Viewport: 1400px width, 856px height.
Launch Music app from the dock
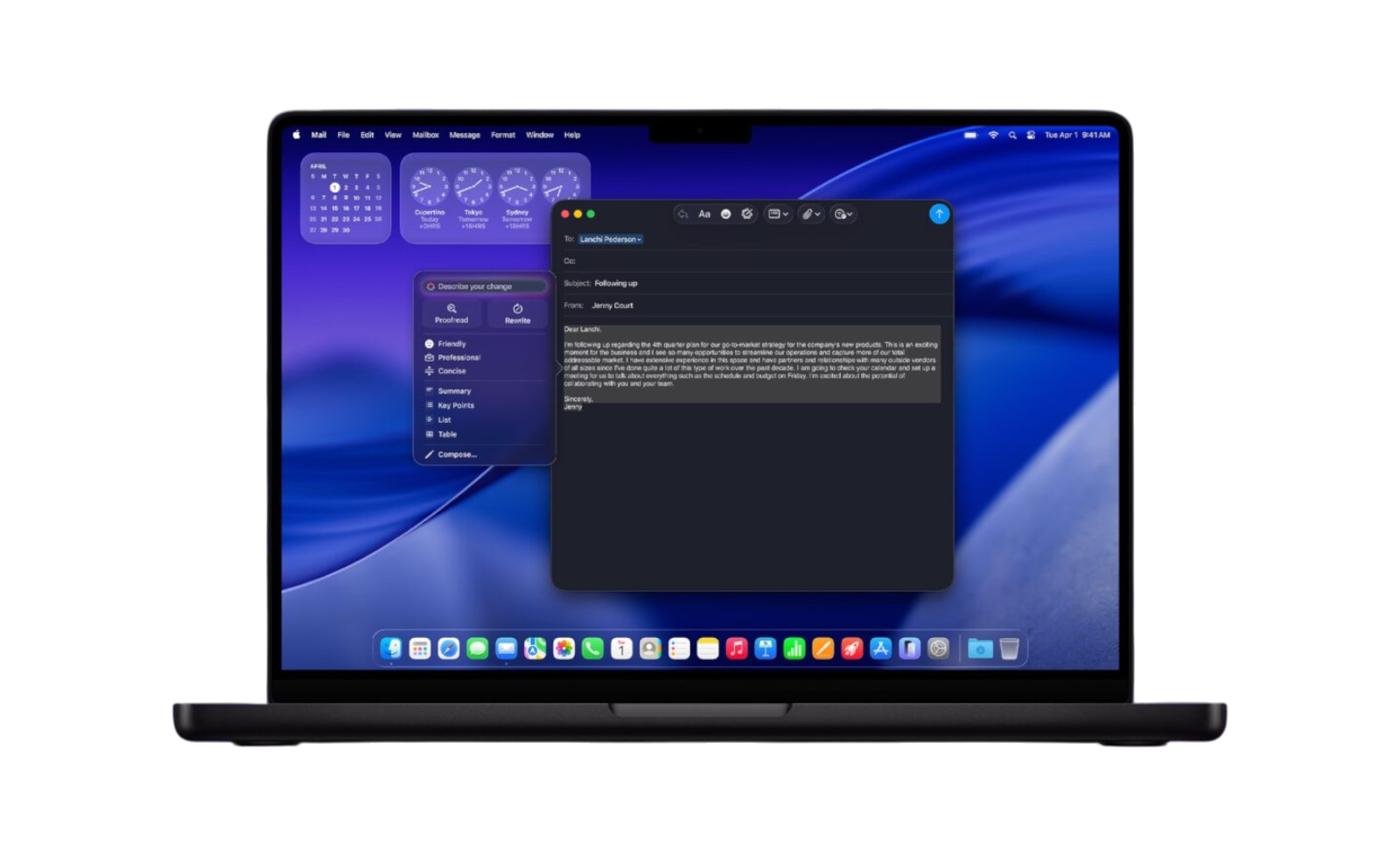[x=737, y=649]
